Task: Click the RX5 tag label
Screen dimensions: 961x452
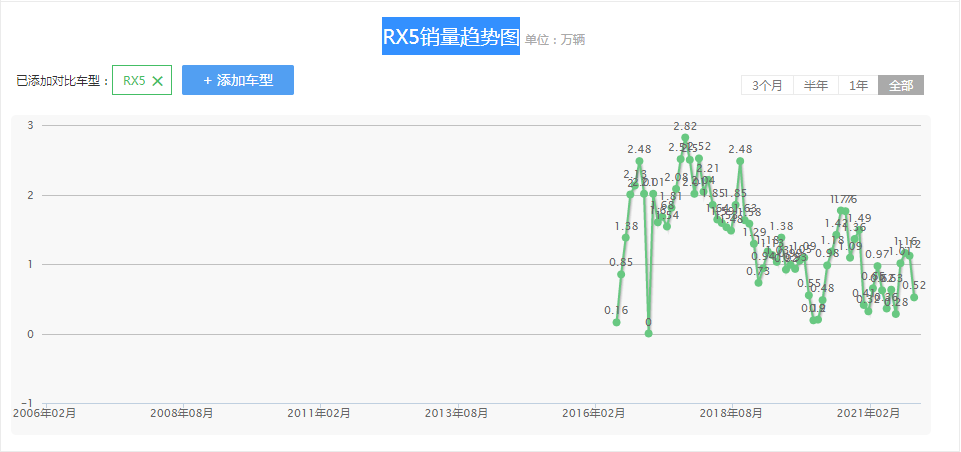Action: point(134,81)
